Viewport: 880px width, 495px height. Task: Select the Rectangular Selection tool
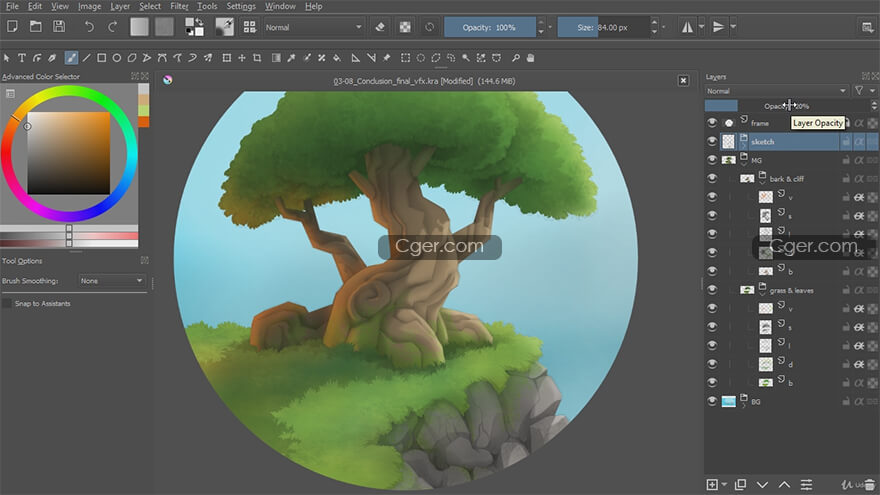tap(405, 58)
